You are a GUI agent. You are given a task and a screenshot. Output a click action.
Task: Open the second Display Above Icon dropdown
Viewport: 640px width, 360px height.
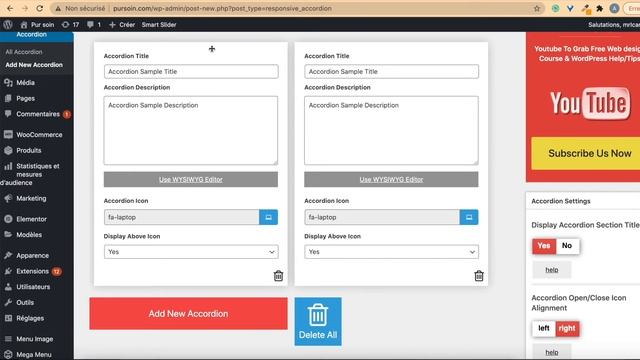pyautogui.click(x=391, y=252)
